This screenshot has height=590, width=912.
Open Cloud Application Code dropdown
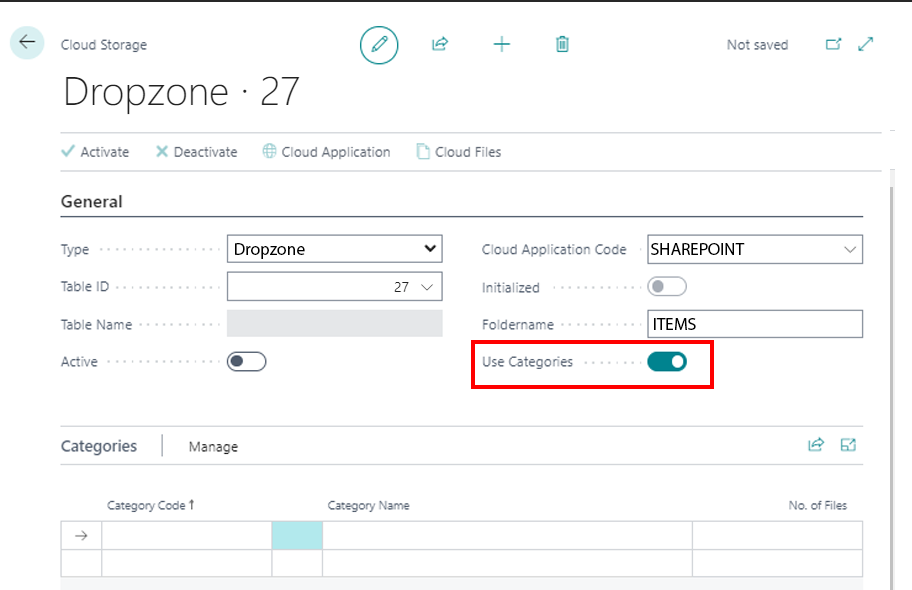tap(850, 250)
